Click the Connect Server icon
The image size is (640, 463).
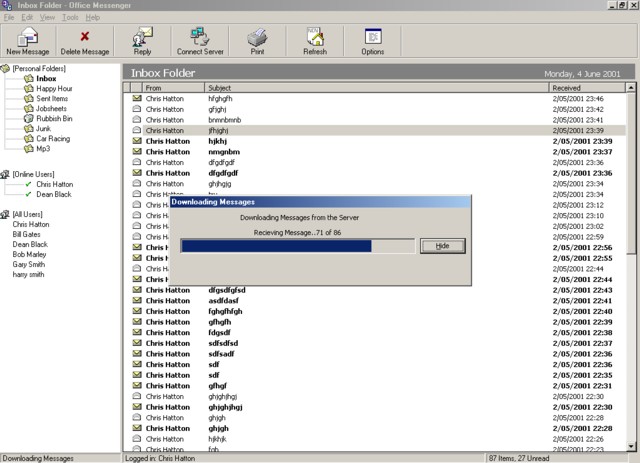click(x=200, y=37)
